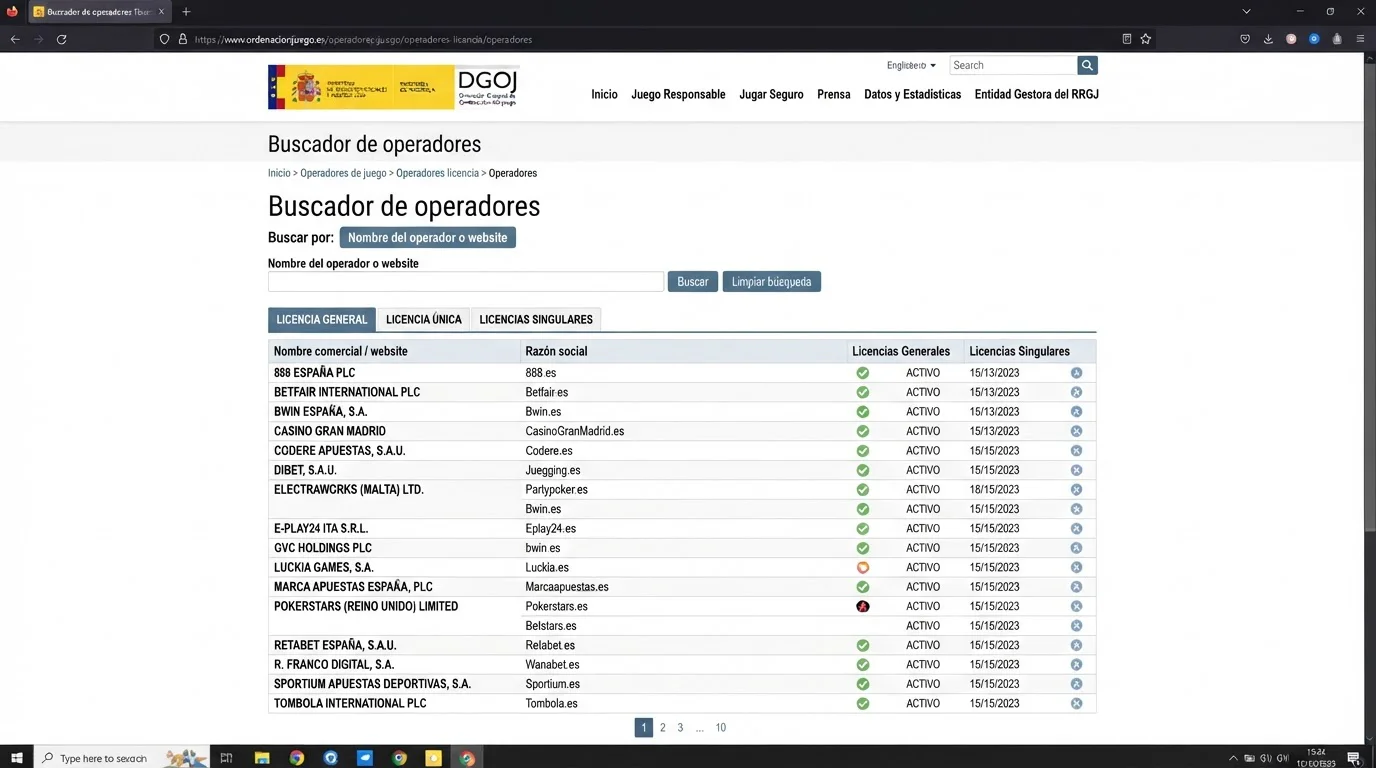Open the Prensa menu item
The height and width of the screenshot is (768, 1376).
pyautogui.click(x=834, y=94)
